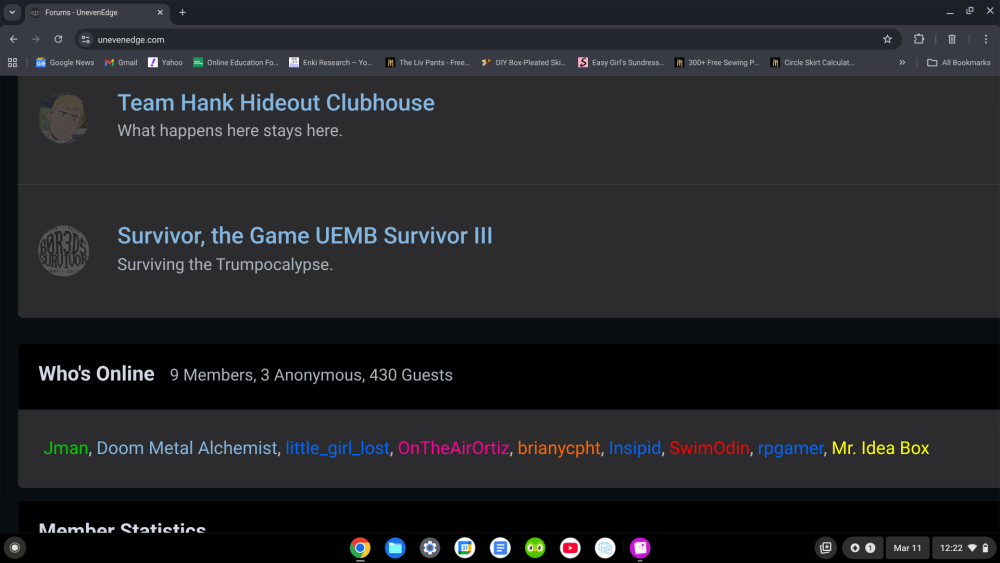The image size is (1000, 563).
Task: Open the apps grid icon in bookmarks bar
Action: pyautogui.click(x=13, y=62)
